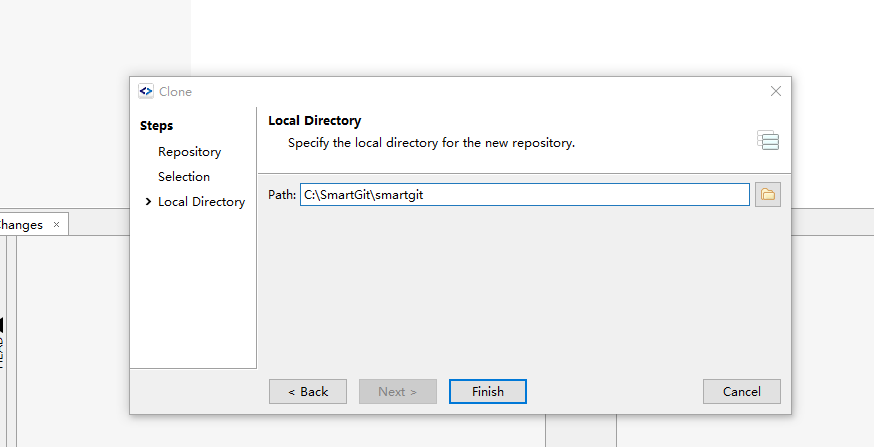Screen dimensions: 874x447
Task: Click the Local Directory heading text
Action: coord(314,121)
